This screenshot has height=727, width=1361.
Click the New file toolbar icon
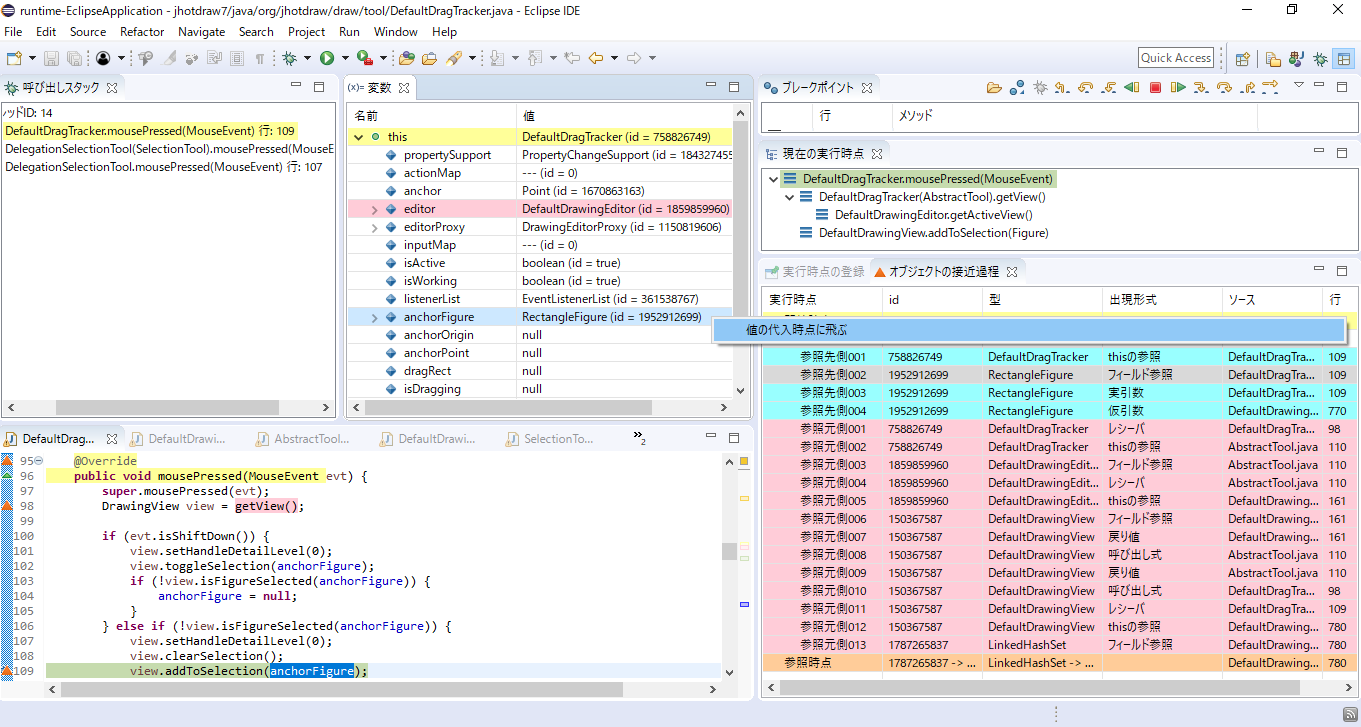click(15, 59)
